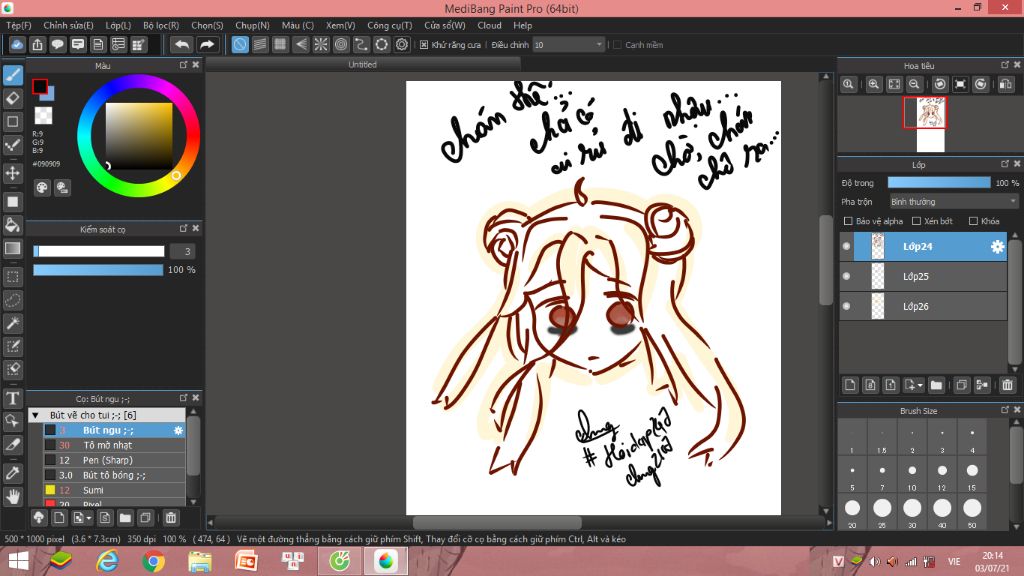The height and width of the screenshot is (576, 1024).
Task: Select the rectangular Select tool
Action: (x=12, y=277)
